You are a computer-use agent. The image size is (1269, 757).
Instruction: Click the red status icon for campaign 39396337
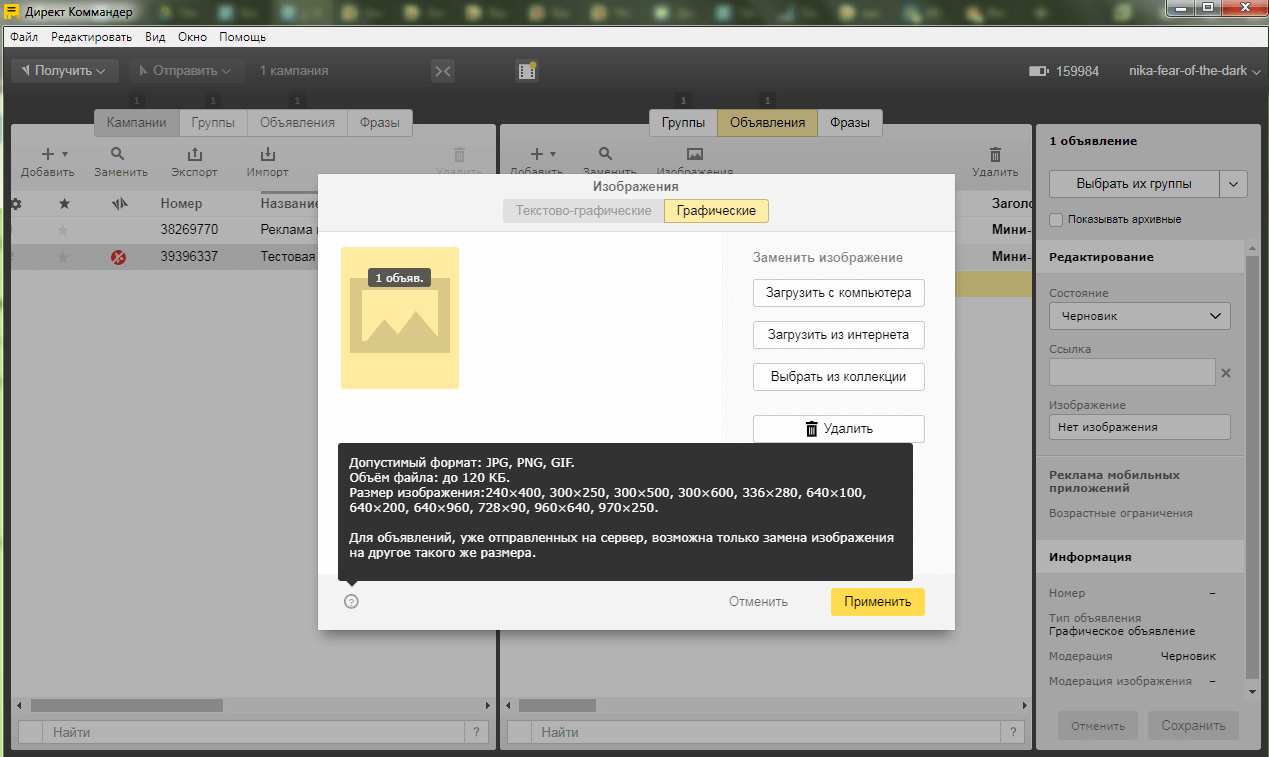coord(119,257)
